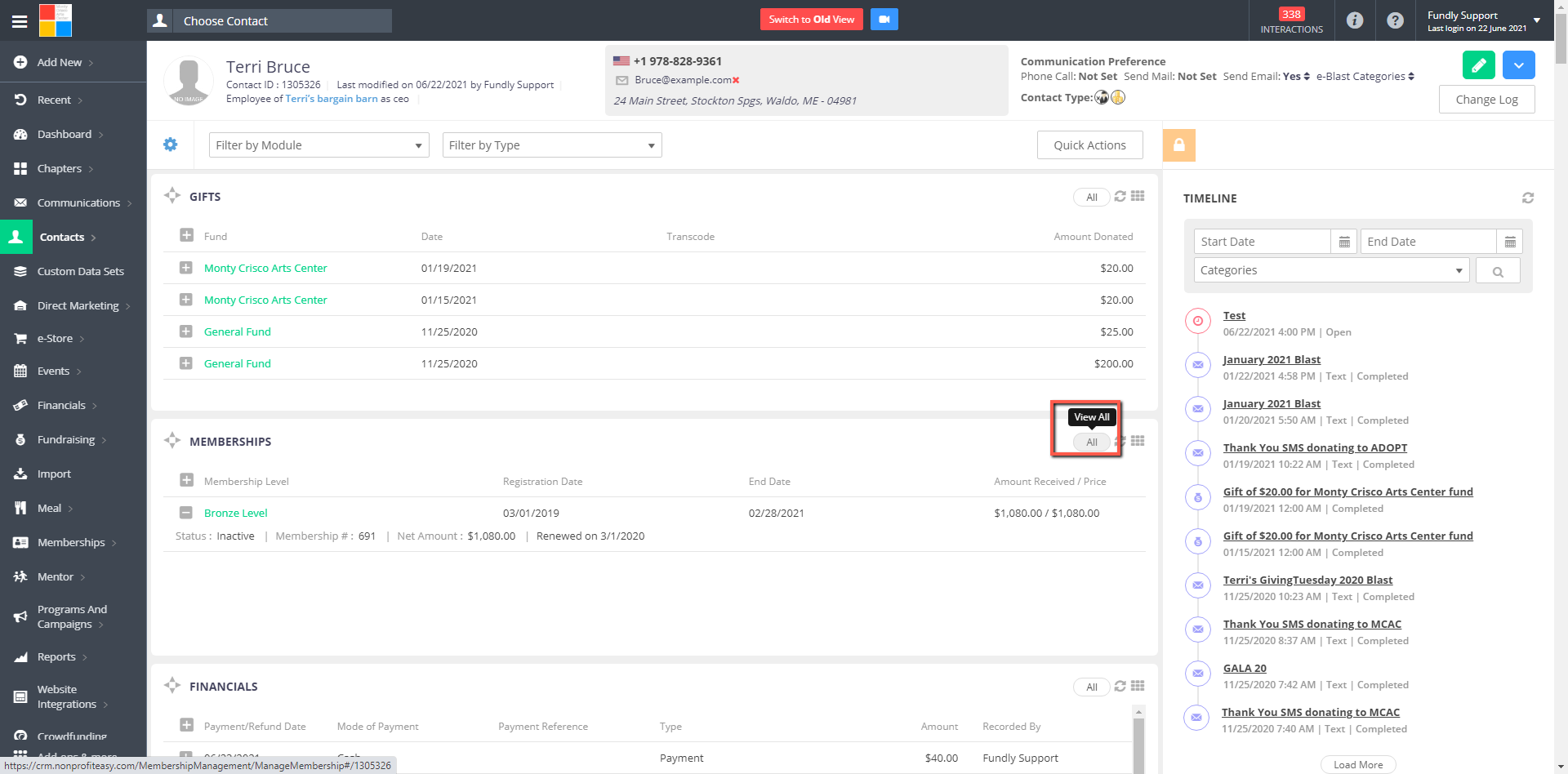Expand all rows in Memberships header
Image resolution: width=1568 pixels, height=774 pixels.
pyautogui.click(x=186, y=480)
